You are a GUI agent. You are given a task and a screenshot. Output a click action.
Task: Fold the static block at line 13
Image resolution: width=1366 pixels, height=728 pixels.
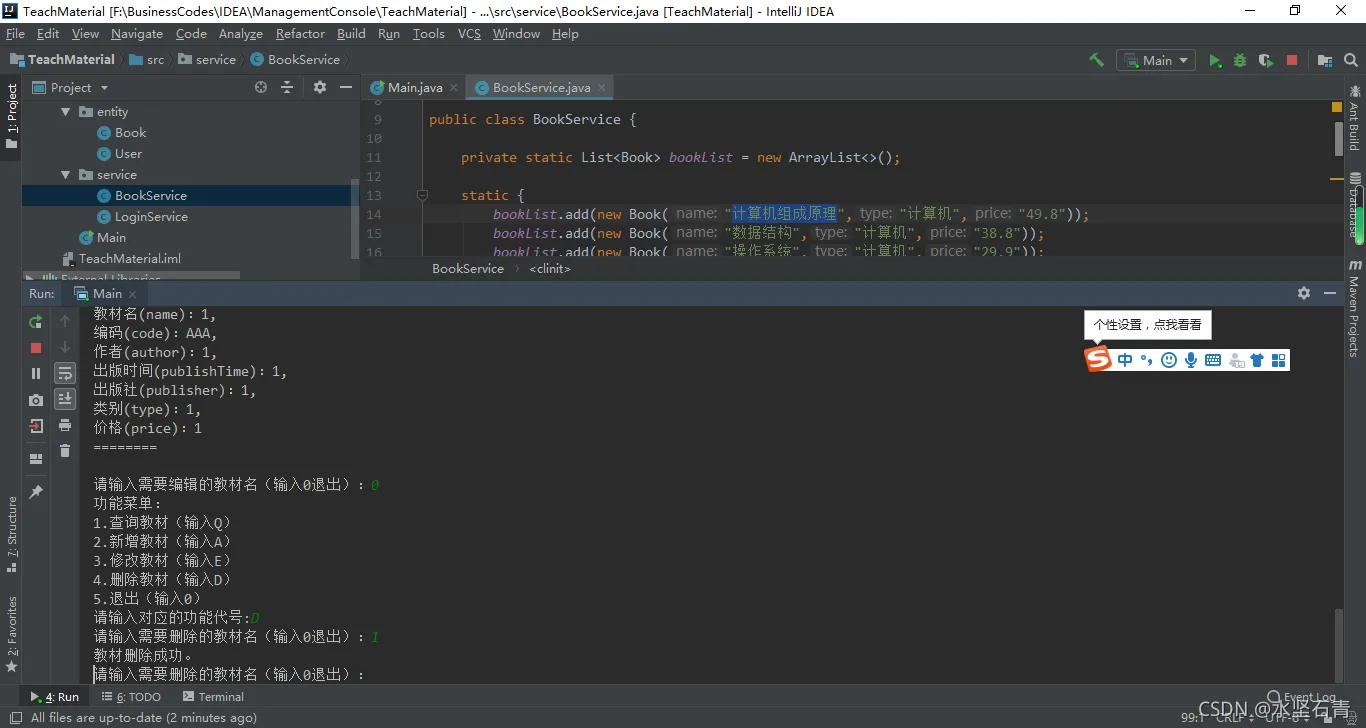pos(422,195)
